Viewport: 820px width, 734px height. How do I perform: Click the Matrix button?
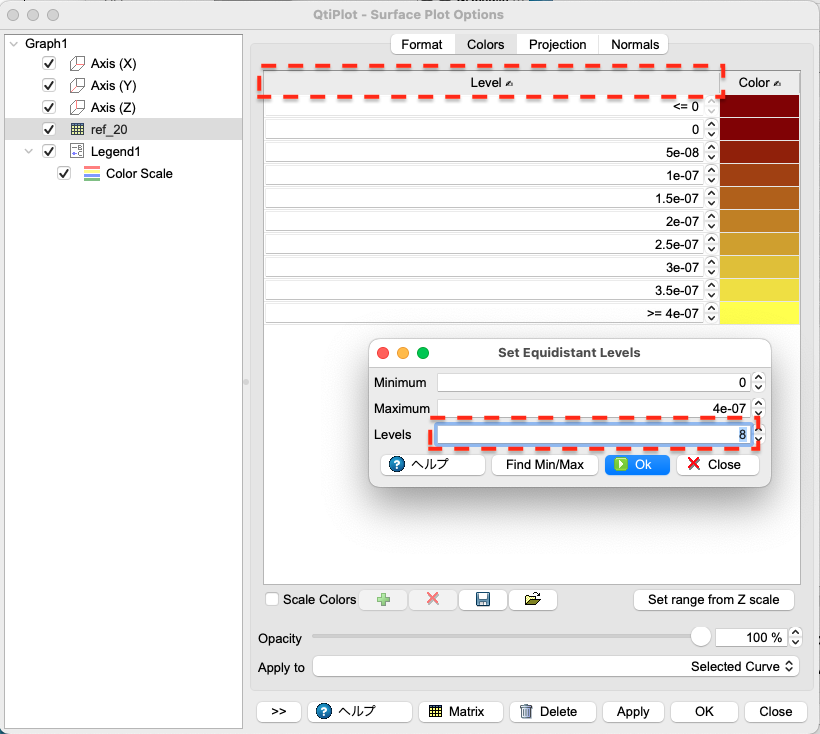[x=460, y=712]
